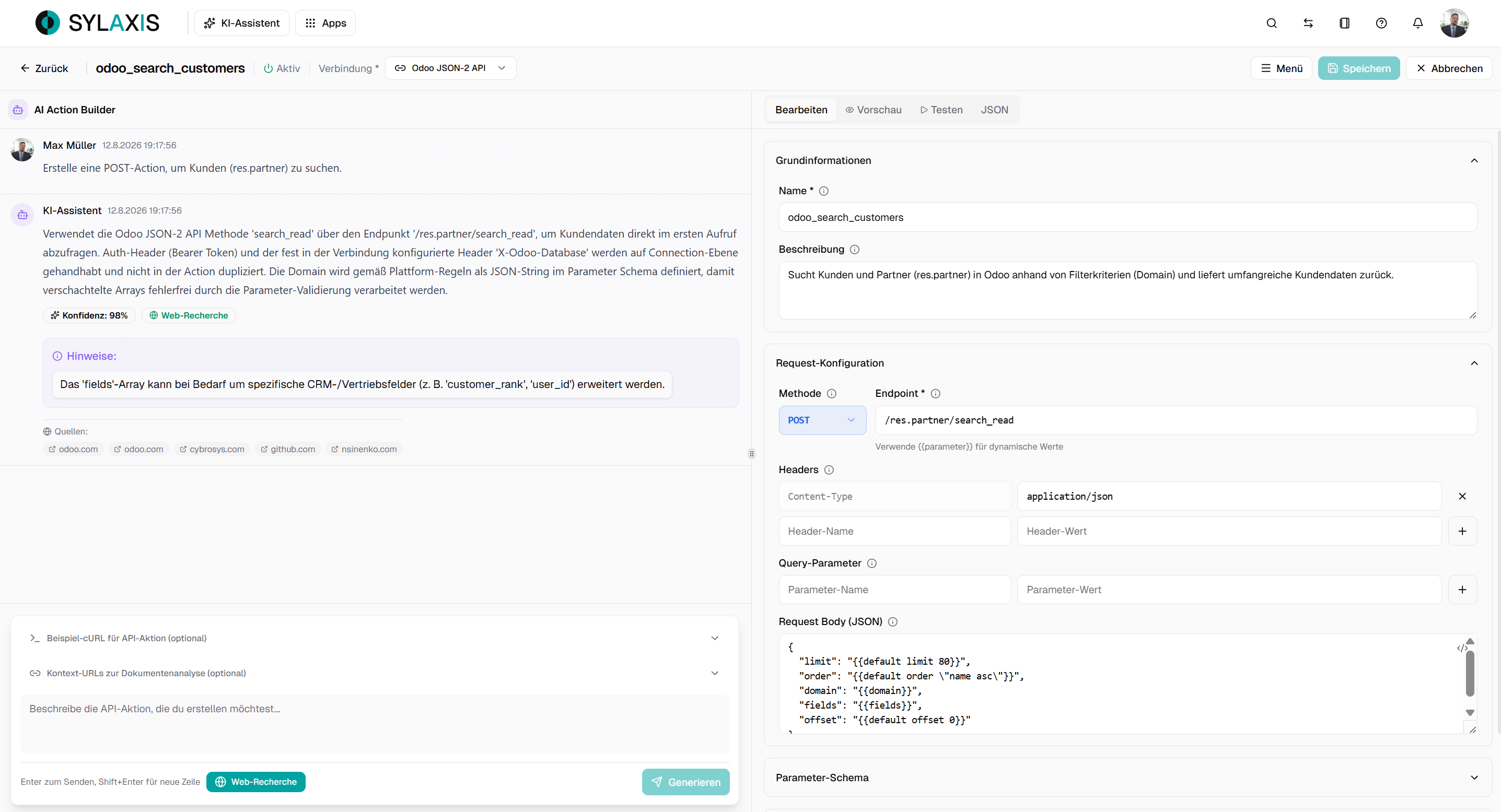This screenshot has height=812, width=1501.
Task: Open notifications bell
Action: click(x=1418, y=23)
